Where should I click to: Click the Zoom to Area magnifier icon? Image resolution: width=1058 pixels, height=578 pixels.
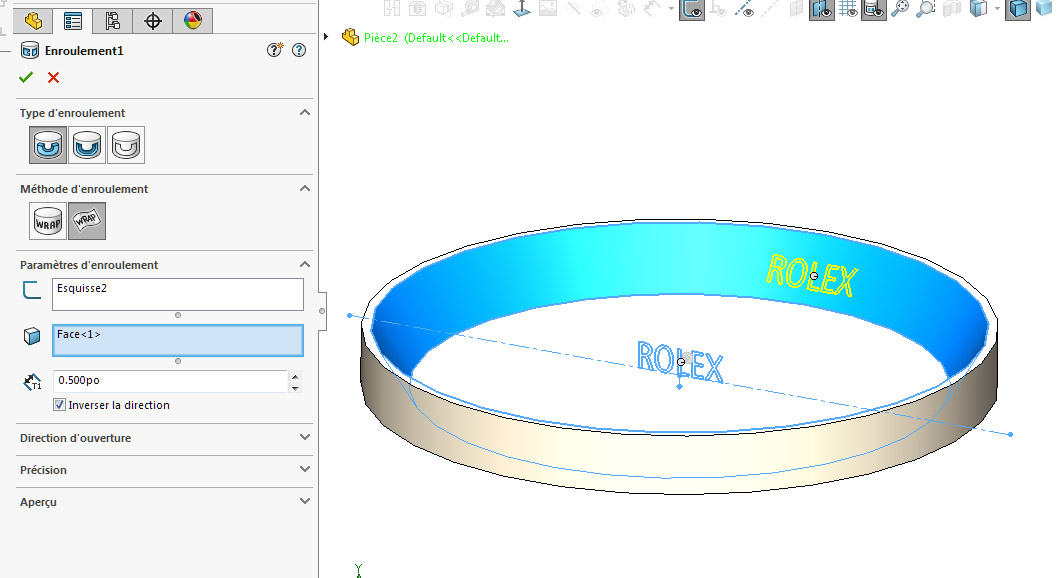pos(925,8)
